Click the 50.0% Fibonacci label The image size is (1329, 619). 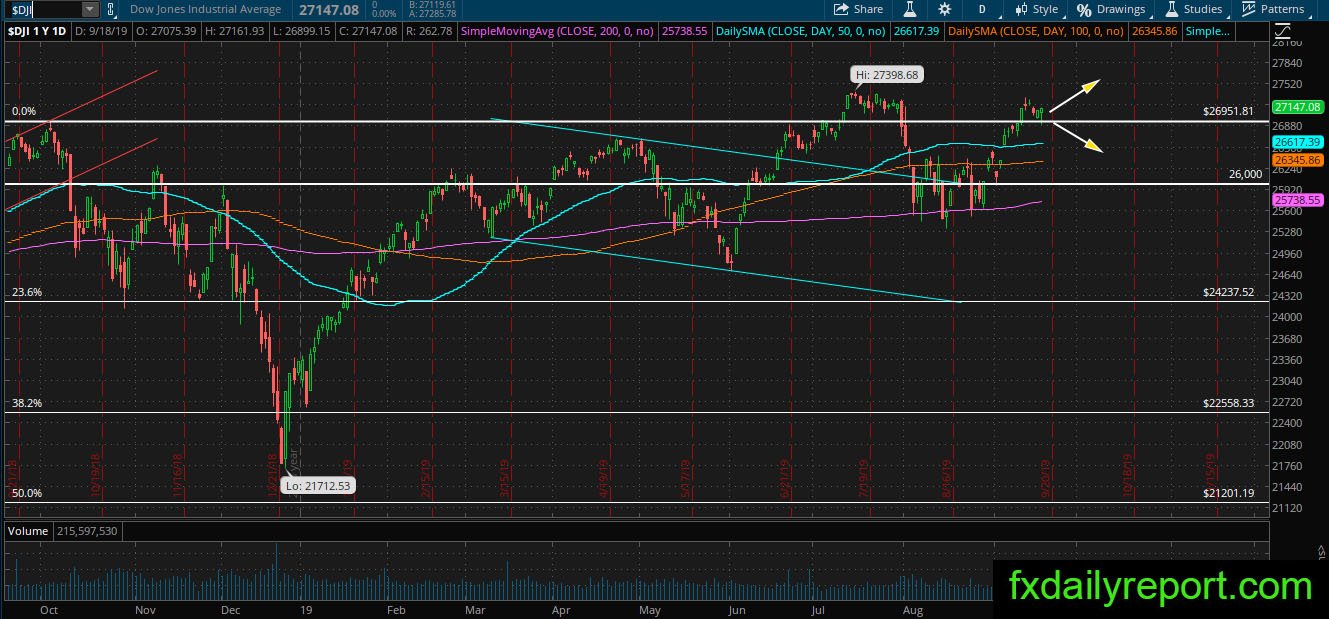(26, 493)
